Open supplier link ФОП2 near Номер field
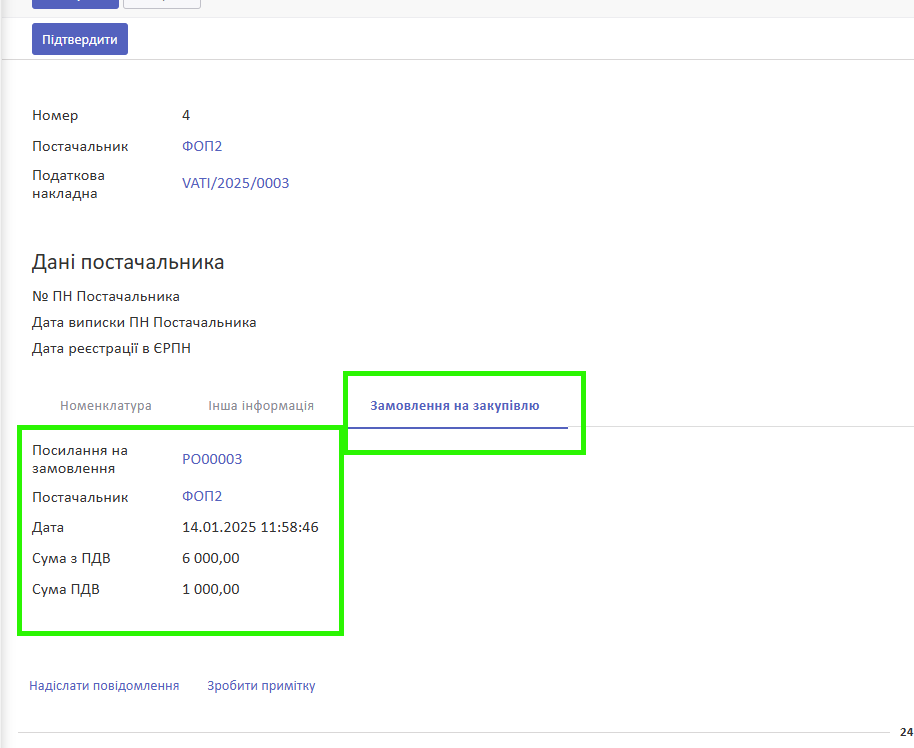The width and height of the screenshot is (914, 748). point(202,146)
